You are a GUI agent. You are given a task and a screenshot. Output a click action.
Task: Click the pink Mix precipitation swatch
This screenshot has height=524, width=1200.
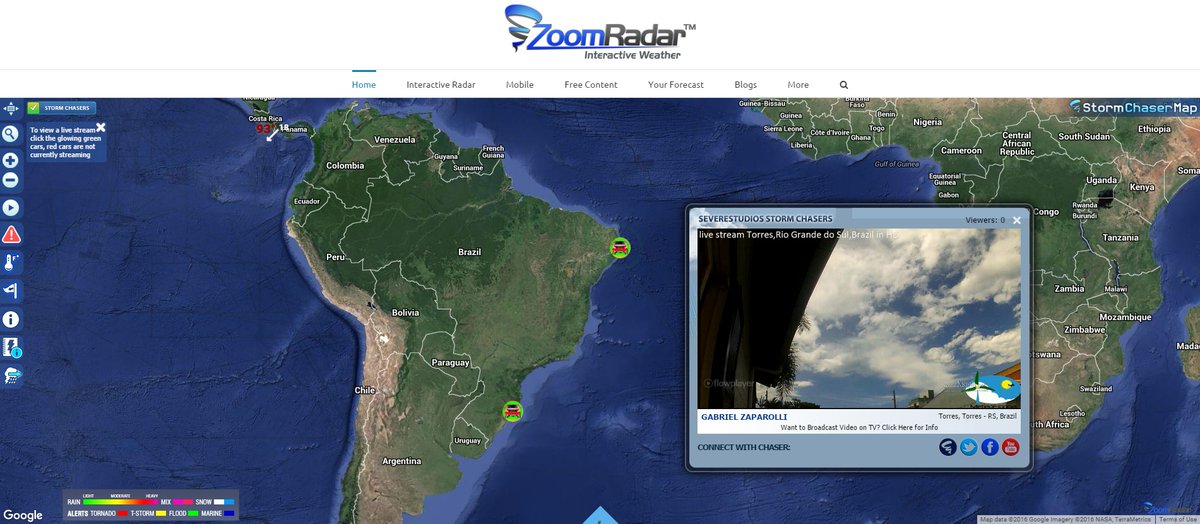(x=183, y=501)
